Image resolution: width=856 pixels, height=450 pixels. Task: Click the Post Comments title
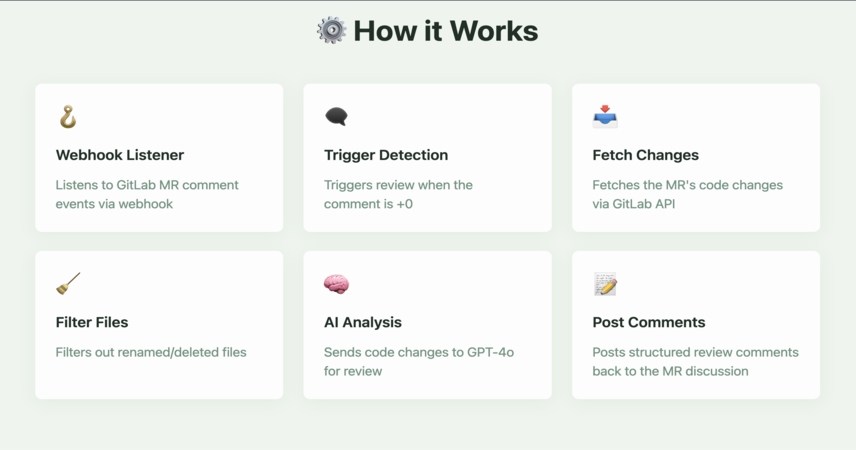pos(649,322)
